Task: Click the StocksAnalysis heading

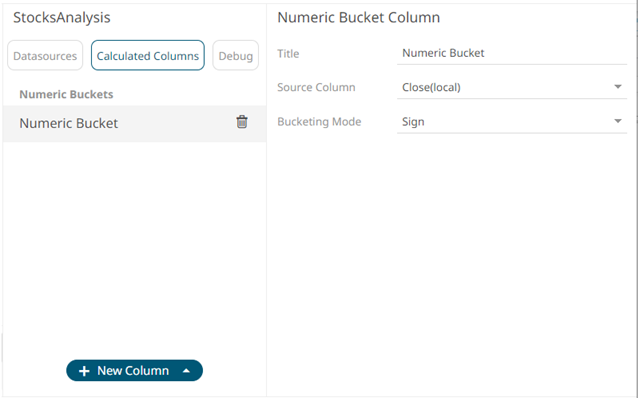Action: pos(62,18)
